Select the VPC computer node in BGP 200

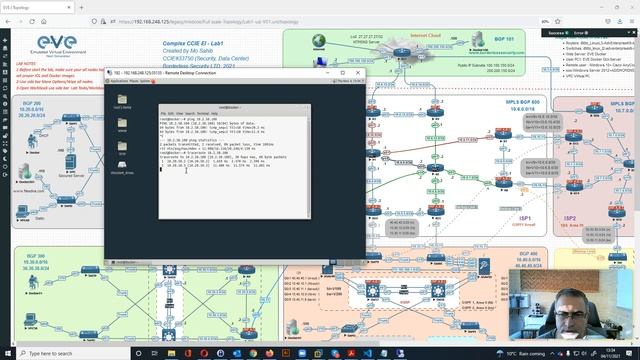coord(22,211)
